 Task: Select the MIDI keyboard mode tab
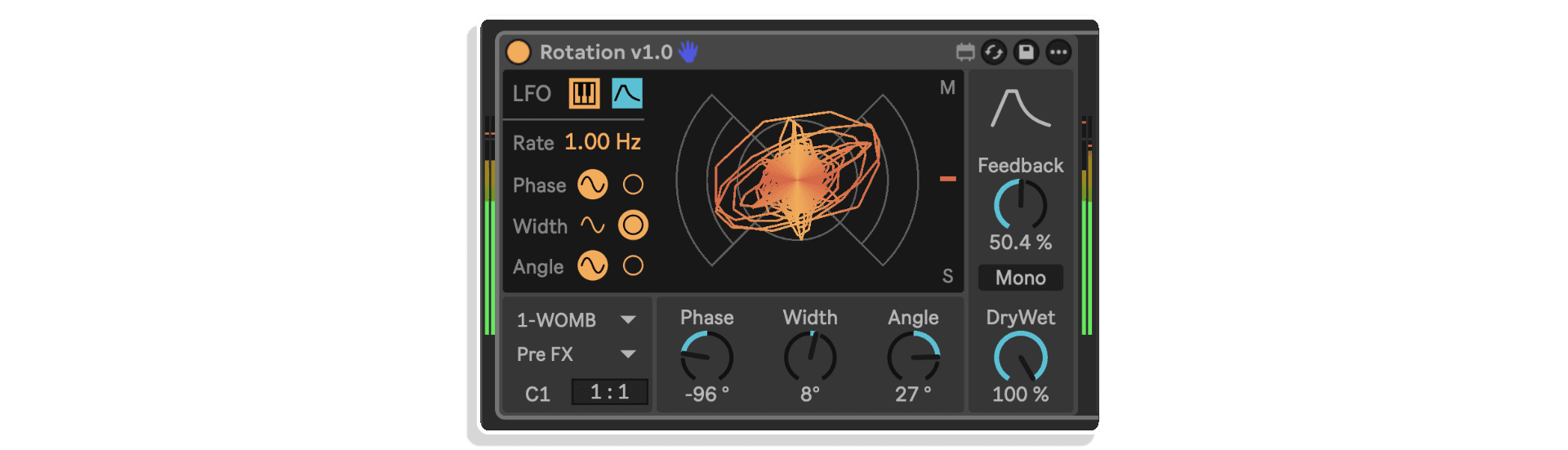[x=584, y=93]
